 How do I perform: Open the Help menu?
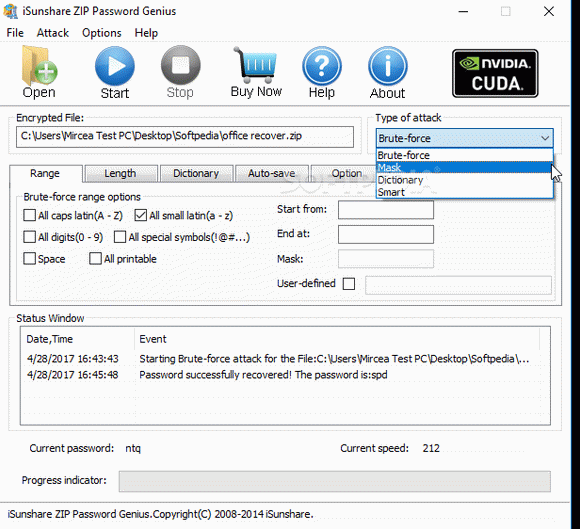pyautogui.click(x=146, y=33)
